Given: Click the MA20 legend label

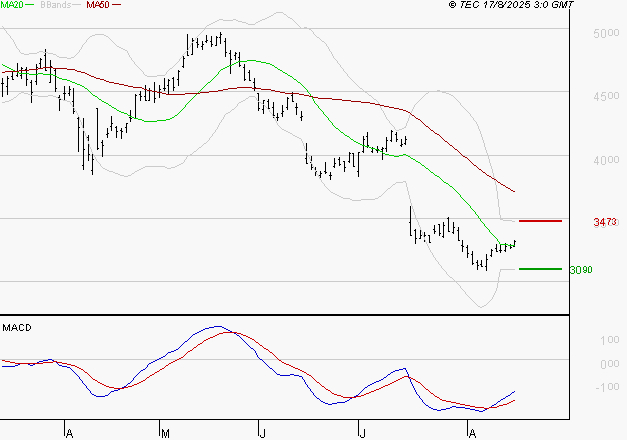Looking at the screenshot, I should [12, 6].
